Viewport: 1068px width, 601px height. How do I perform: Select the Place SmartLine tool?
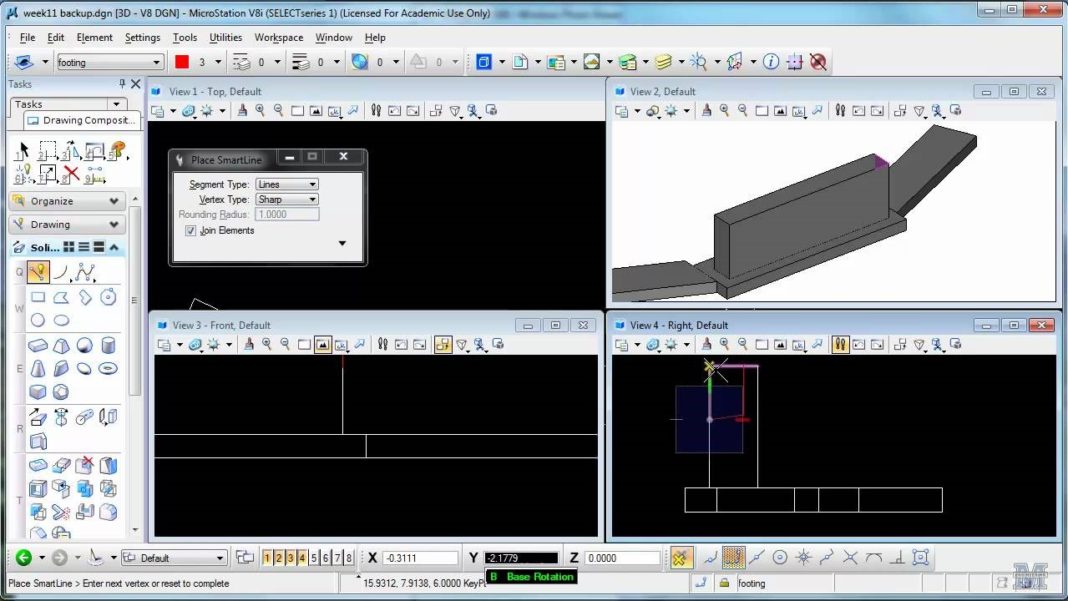[x=36, y=271]
